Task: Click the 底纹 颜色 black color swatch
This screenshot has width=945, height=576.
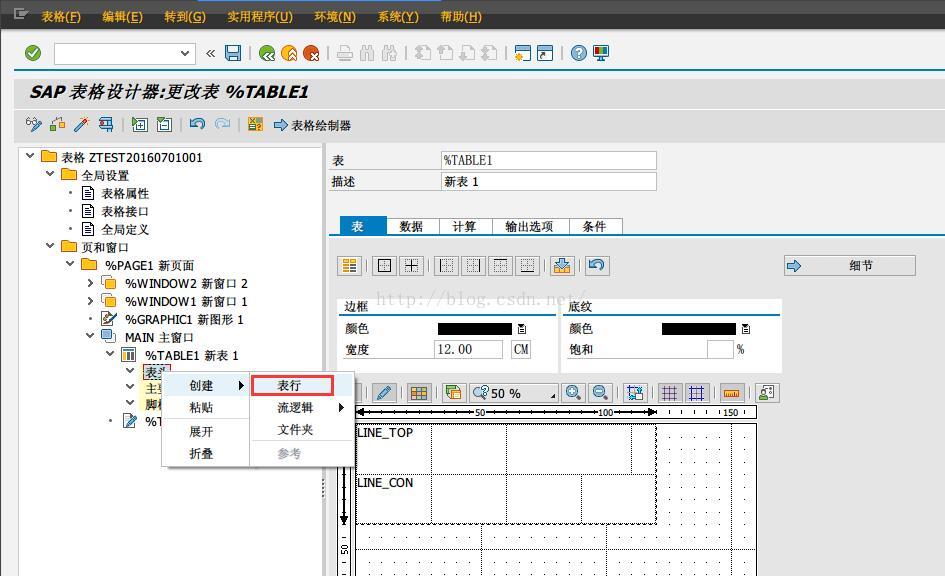Action: [699, 329]
